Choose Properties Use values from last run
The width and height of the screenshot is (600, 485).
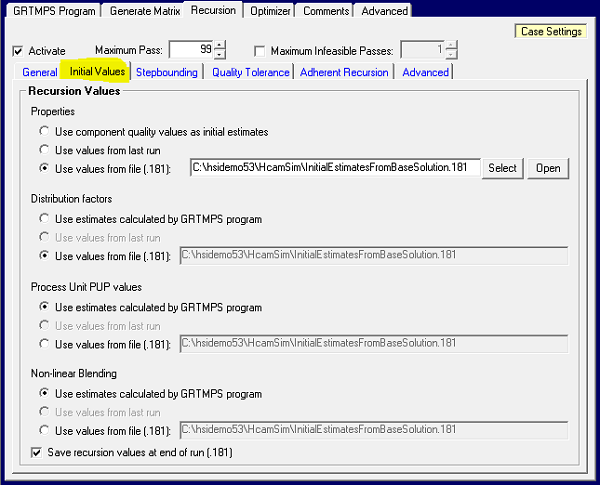tap(44, 150)
